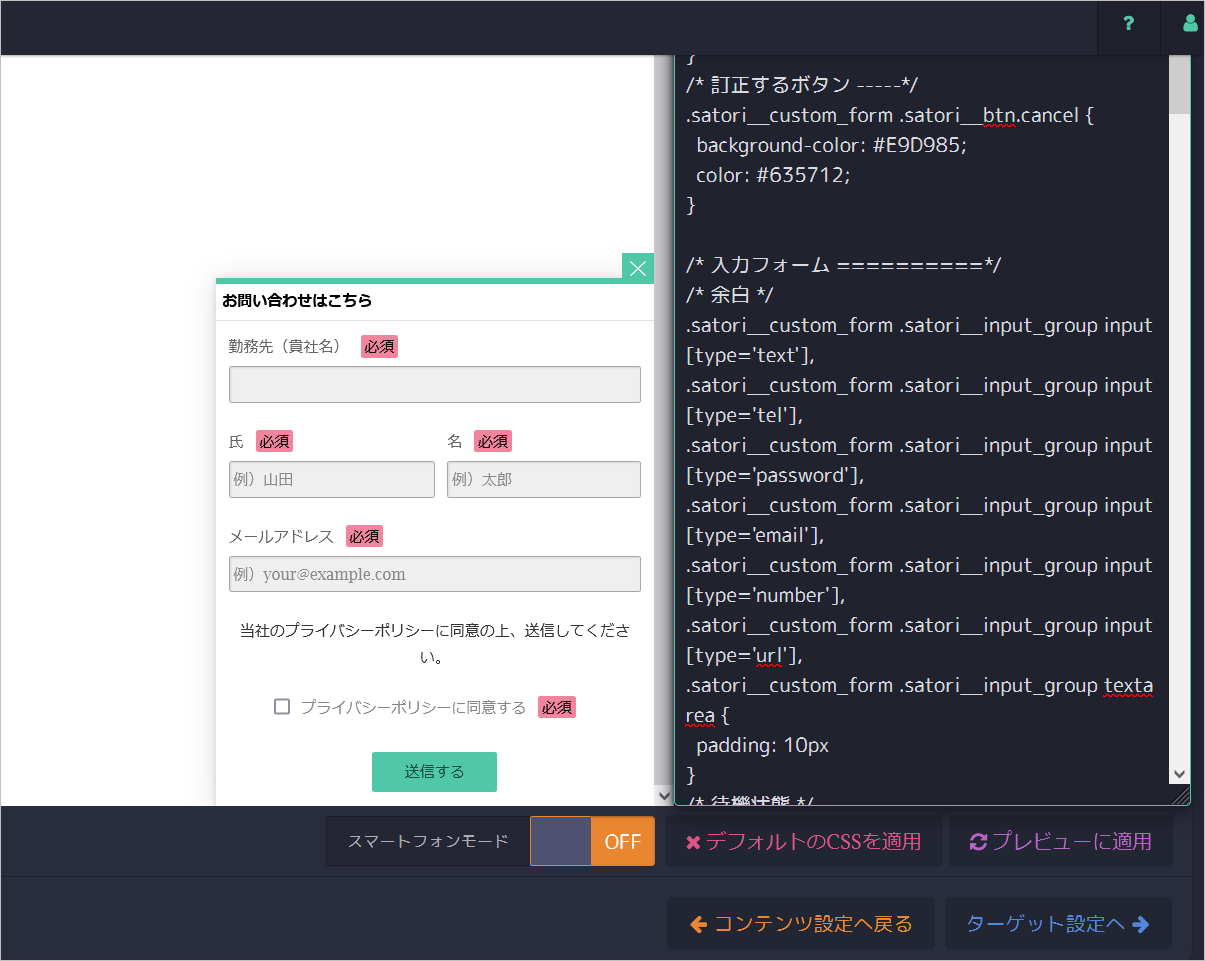Viewport: 1205px width, 961px height.
Task: Focus the 氏 field with 山田 placeholder
Action: click(x=331, y=479)
